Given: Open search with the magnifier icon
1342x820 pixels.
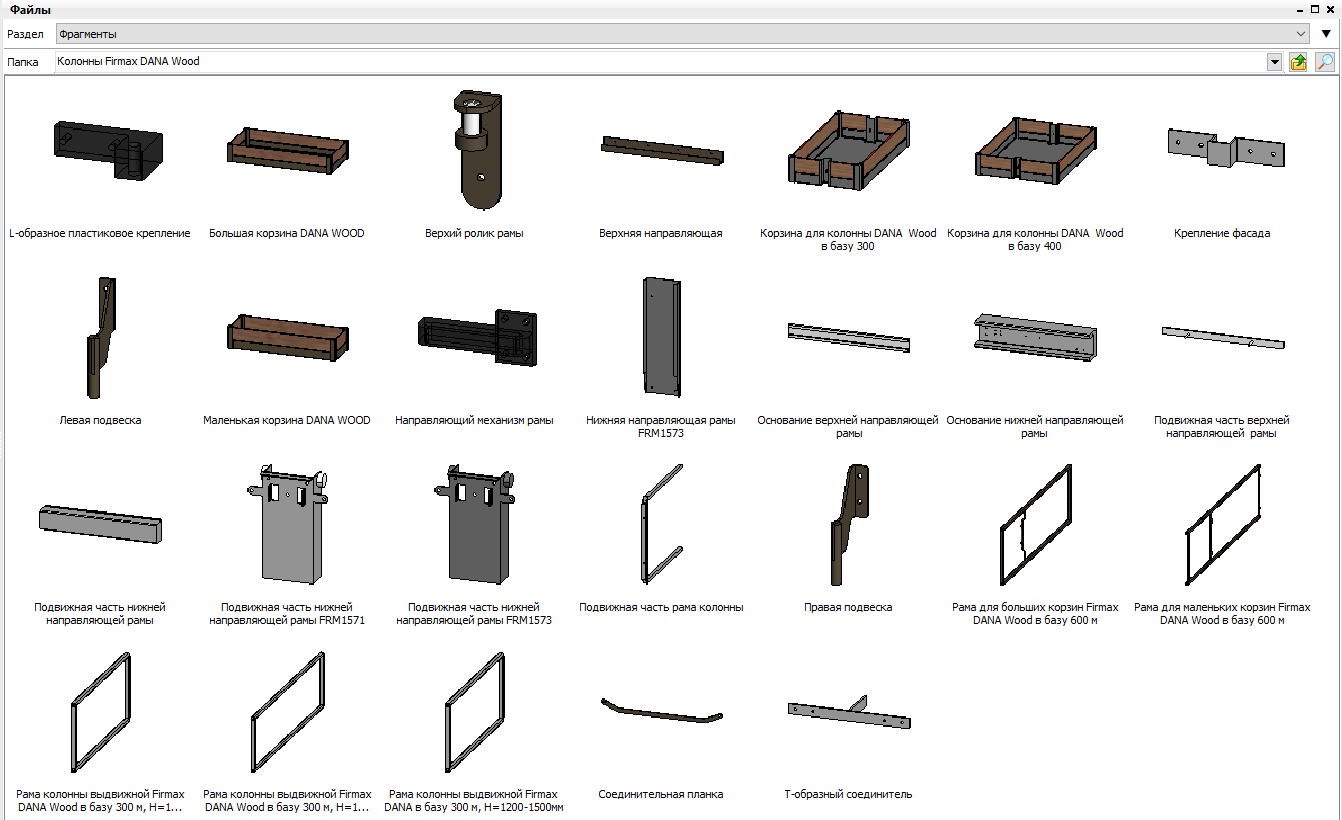Looking at the screenshot, I should coord(1324,62).
